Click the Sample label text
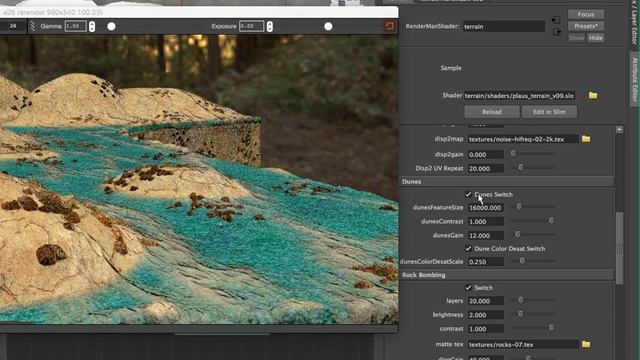The width and height of the screenshot is (640, 360). [451, 68]
